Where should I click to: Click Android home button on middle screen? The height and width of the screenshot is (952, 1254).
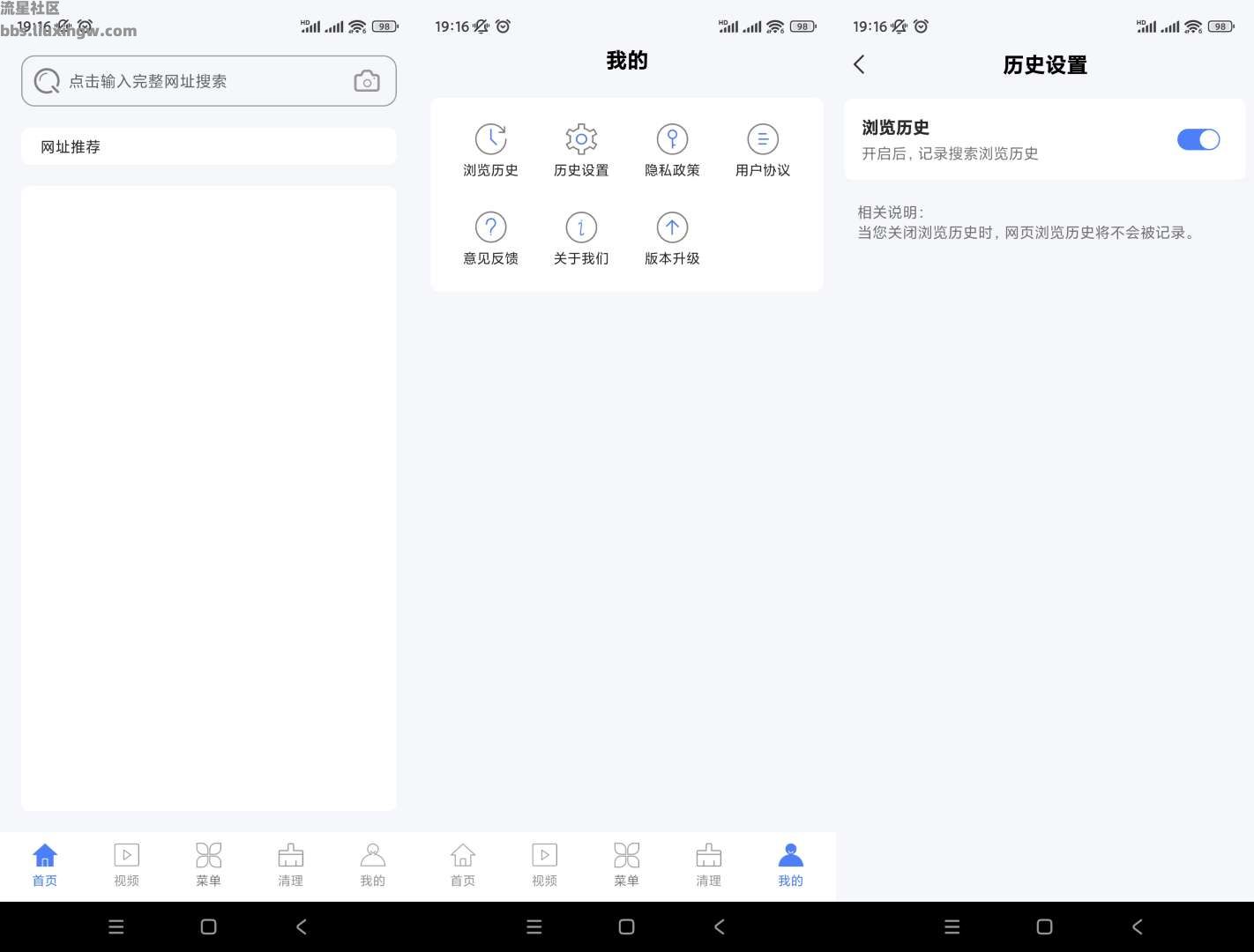(x=626, y=926)
